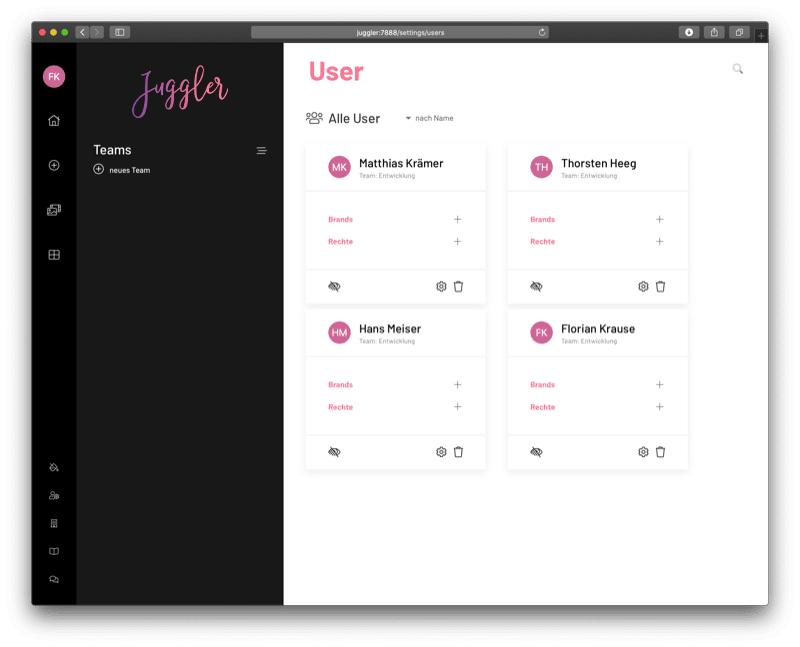
Task: Toggle visibility eye for Thorsten Heeg
Action: tap(536, 286)
